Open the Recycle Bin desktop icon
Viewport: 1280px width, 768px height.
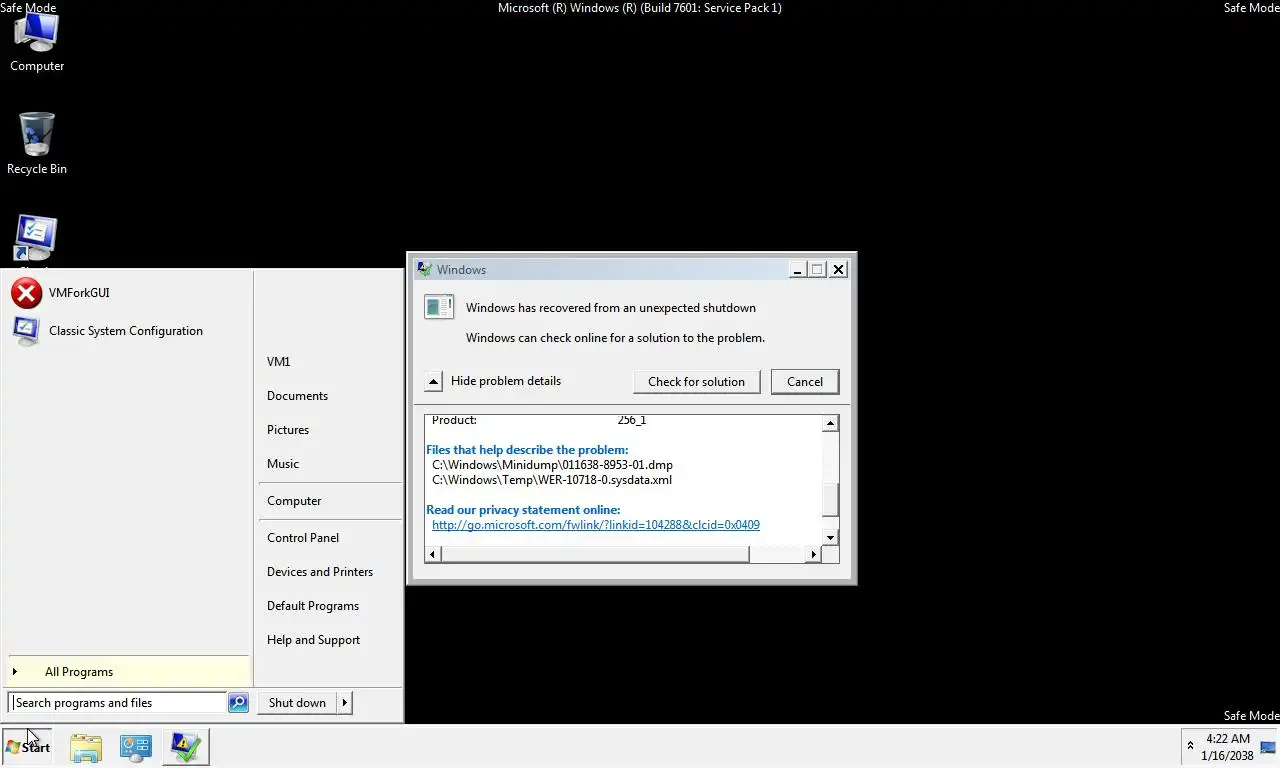point(37,144)
